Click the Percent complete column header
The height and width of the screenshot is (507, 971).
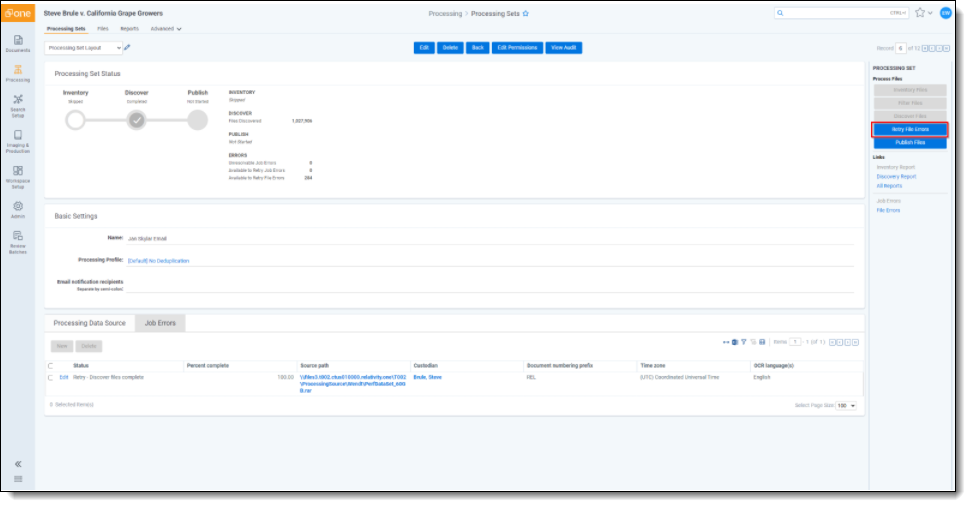pyautogui.click(x=208, y=366)
